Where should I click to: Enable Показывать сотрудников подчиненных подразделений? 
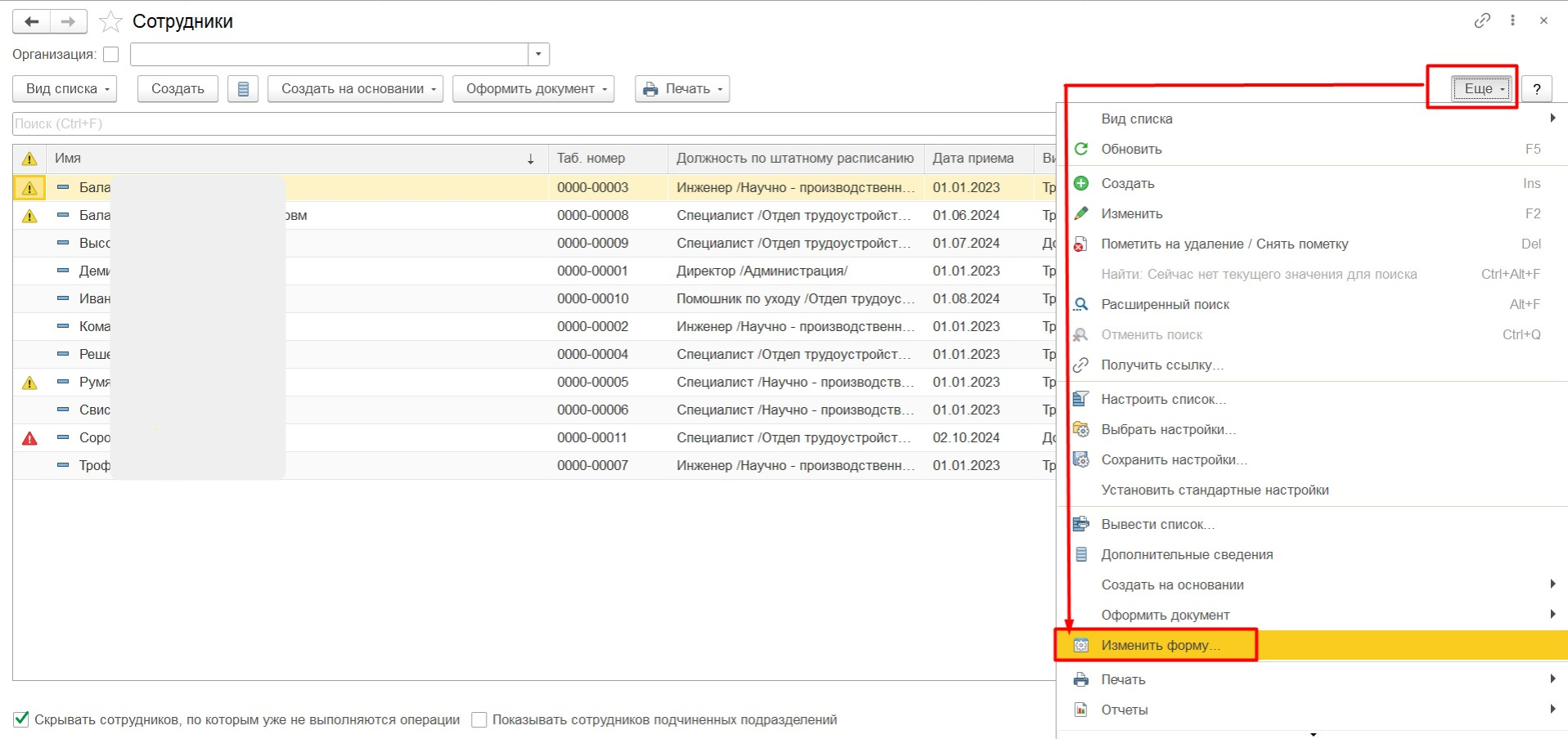pyautogui.click(x=479, y=719)
